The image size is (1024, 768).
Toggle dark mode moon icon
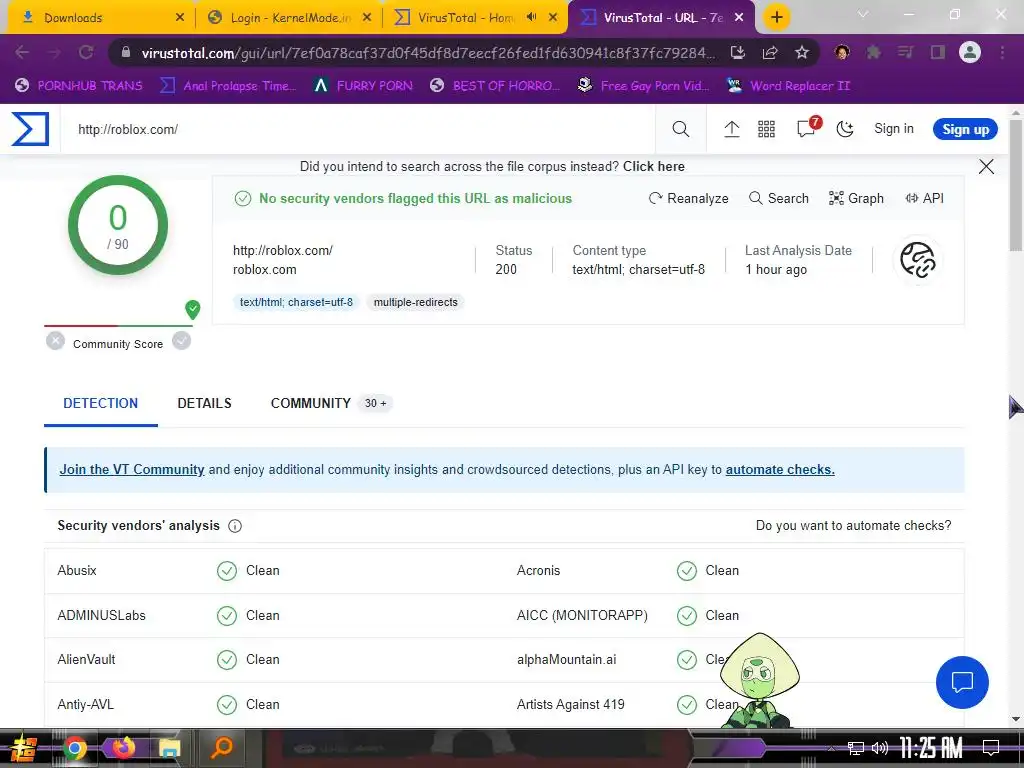click(845, 129)
